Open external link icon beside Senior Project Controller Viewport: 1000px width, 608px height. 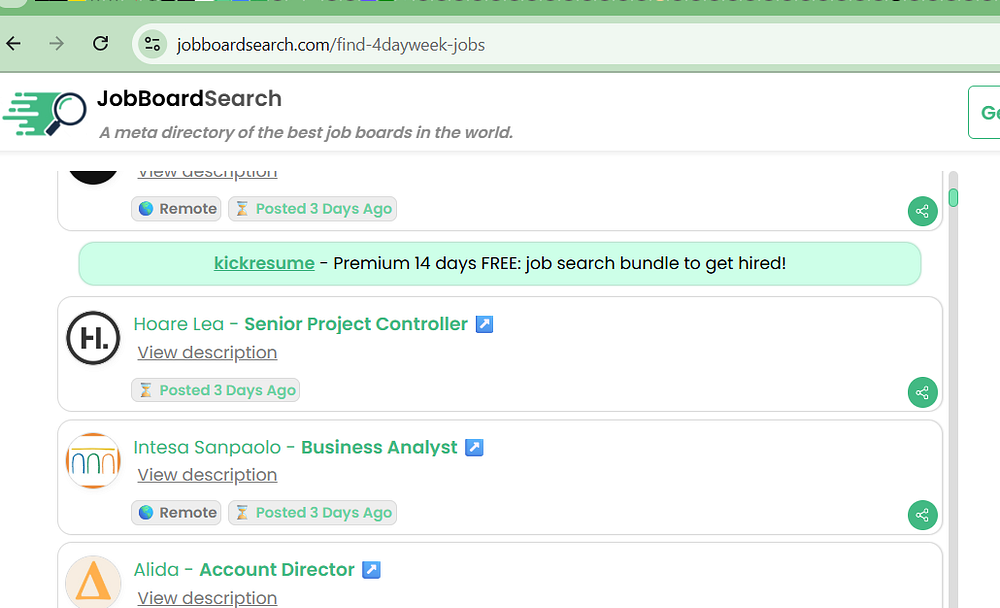[485, 324]
